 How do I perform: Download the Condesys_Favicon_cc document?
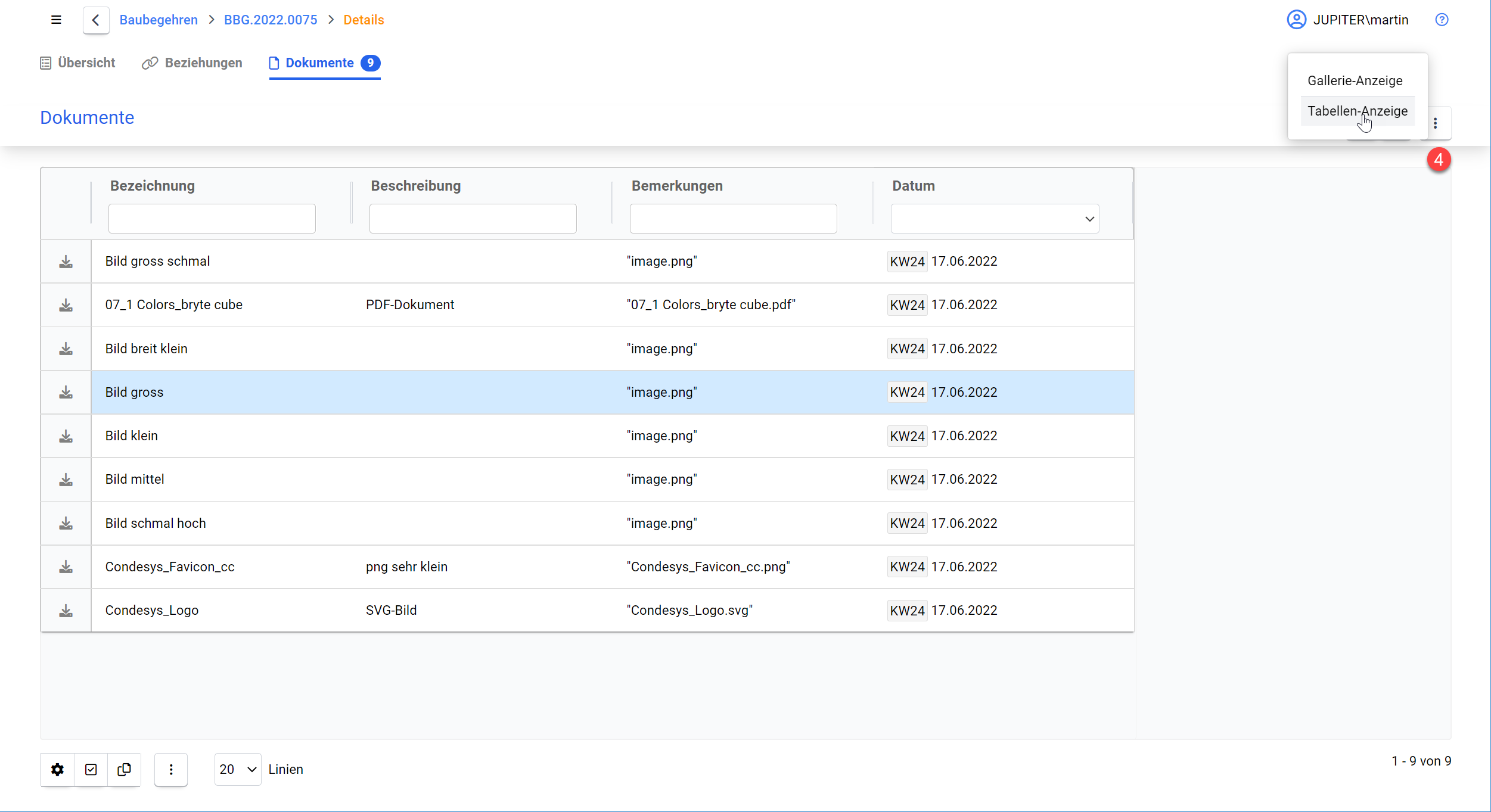(66, 567)
